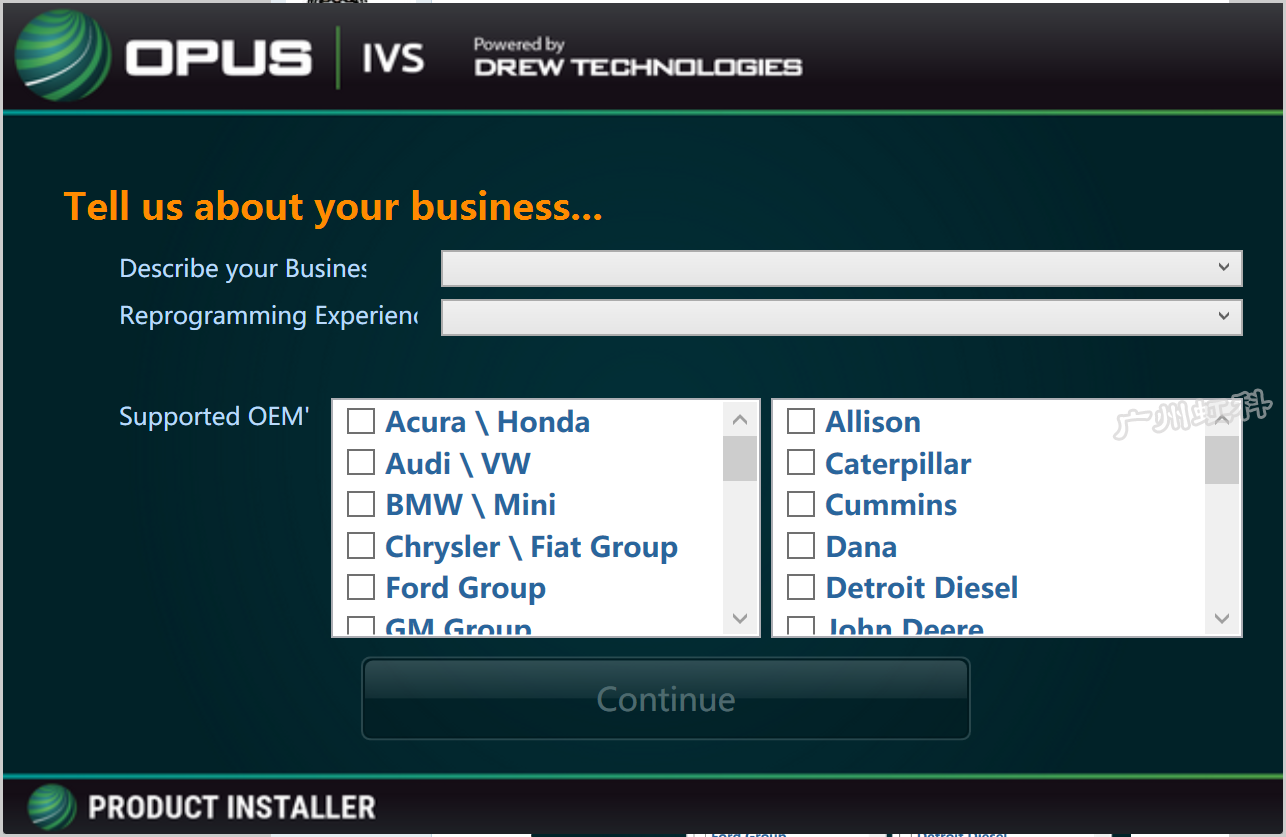
Task: Click up arrow of left OEM list scrollbar
Action: point(740,419)
